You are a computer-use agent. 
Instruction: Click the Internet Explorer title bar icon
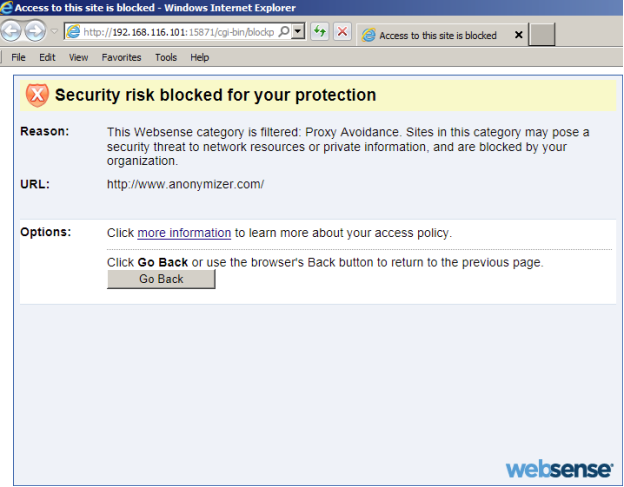pos(7,7)
